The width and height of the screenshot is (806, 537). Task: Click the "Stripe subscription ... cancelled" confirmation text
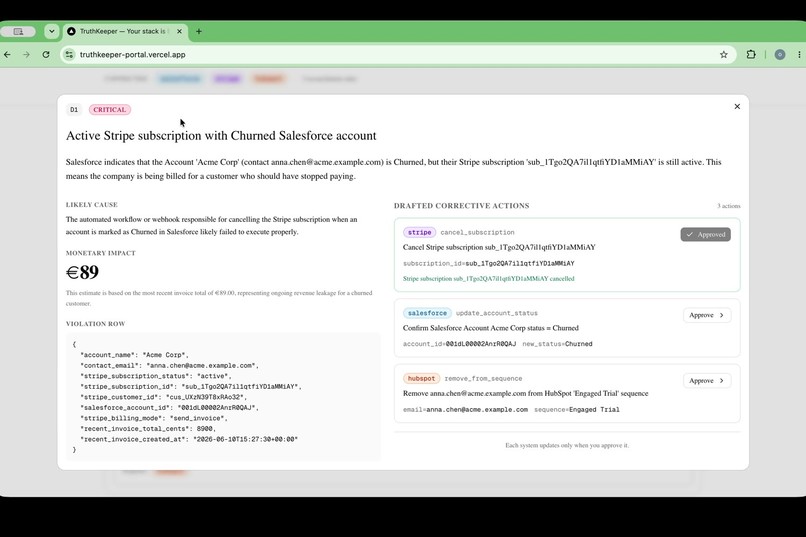(x=488, y=279)
